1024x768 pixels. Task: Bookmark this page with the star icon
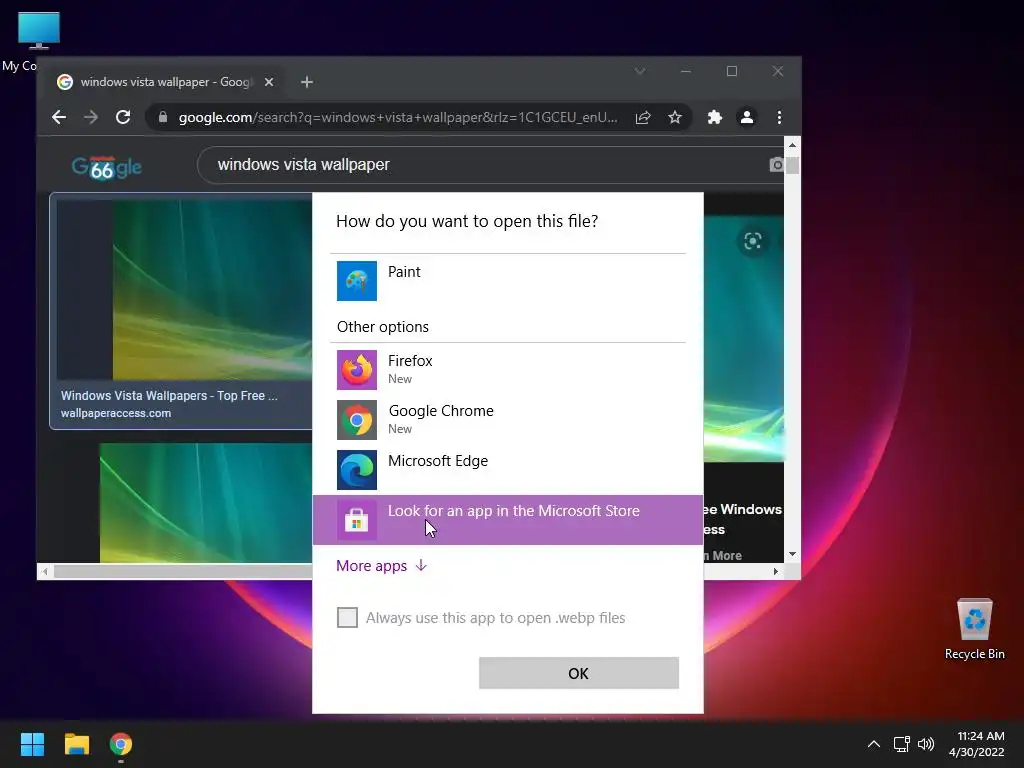coord(675,118)
